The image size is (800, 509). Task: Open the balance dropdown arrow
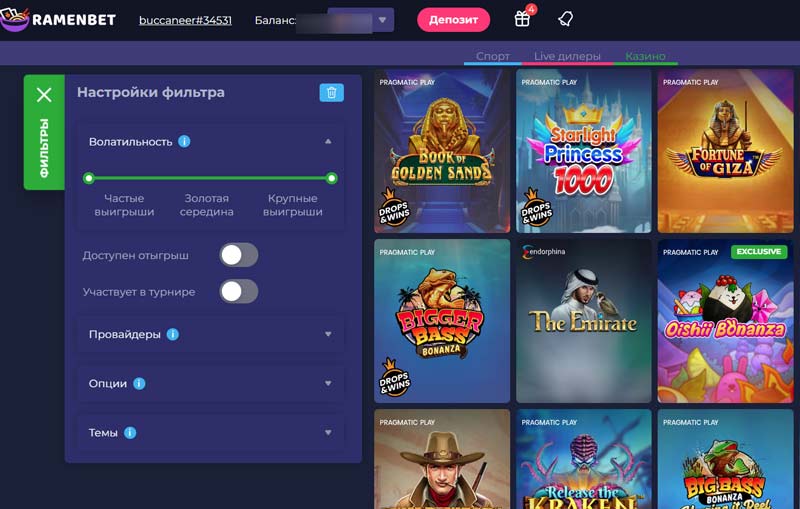point(383,20)
